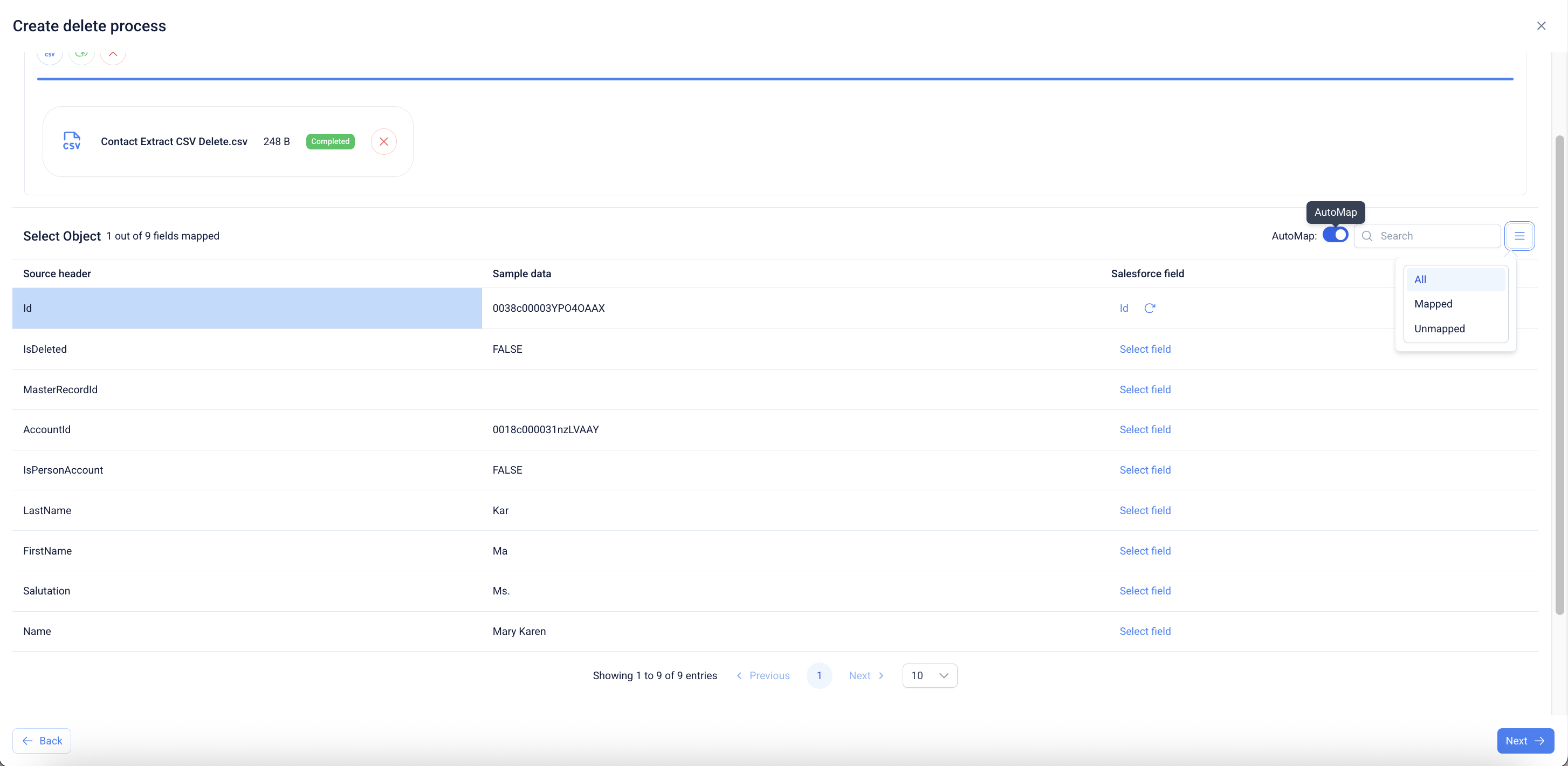Open Select field for IsDeleted row
Image resolution: width=1568 pixels, height=766 pixels.
[x=1145, y=349]
